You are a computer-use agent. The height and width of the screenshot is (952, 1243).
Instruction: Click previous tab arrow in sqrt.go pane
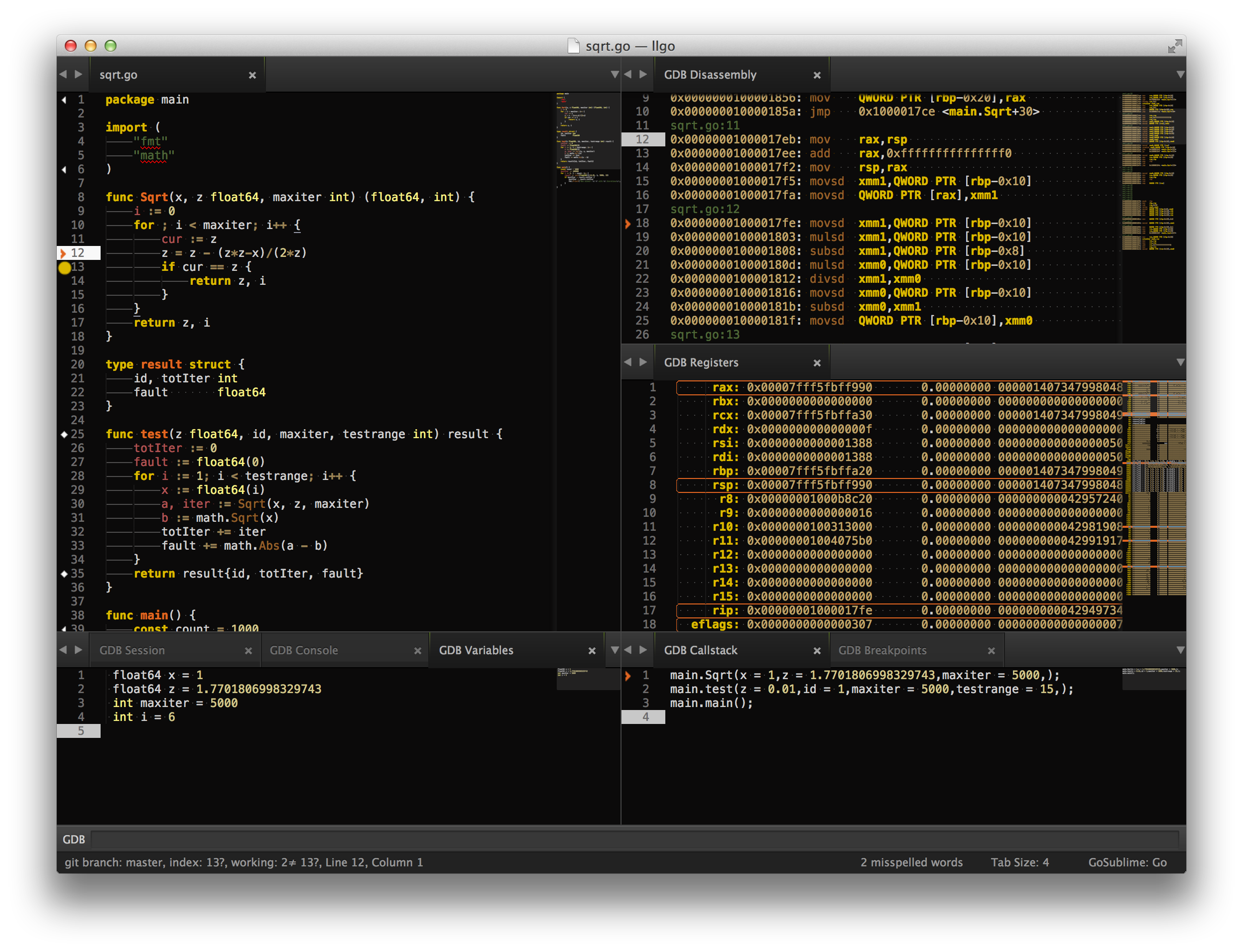(x=63, y=74)
